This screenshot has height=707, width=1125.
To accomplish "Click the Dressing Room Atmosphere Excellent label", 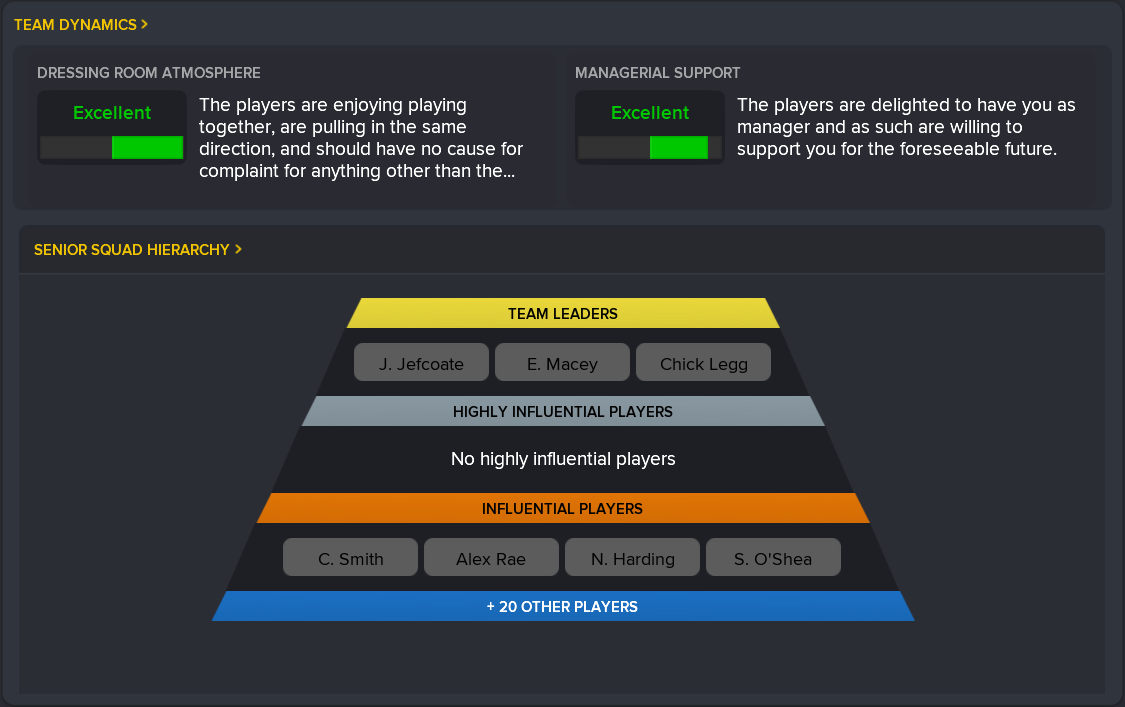I will [112, 113].
